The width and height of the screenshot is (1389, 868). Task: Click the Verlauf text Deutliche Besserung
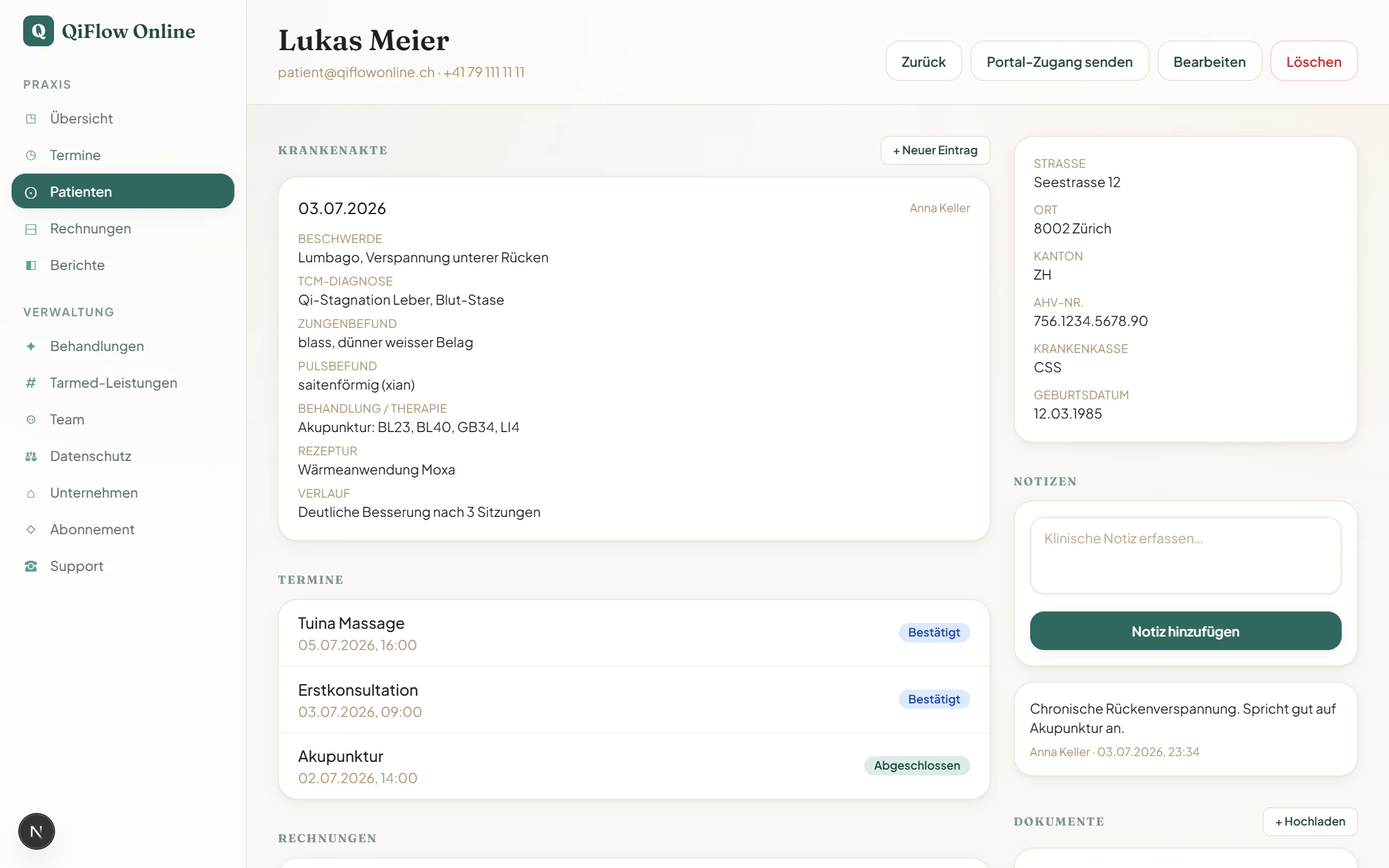tap(419, 512)
